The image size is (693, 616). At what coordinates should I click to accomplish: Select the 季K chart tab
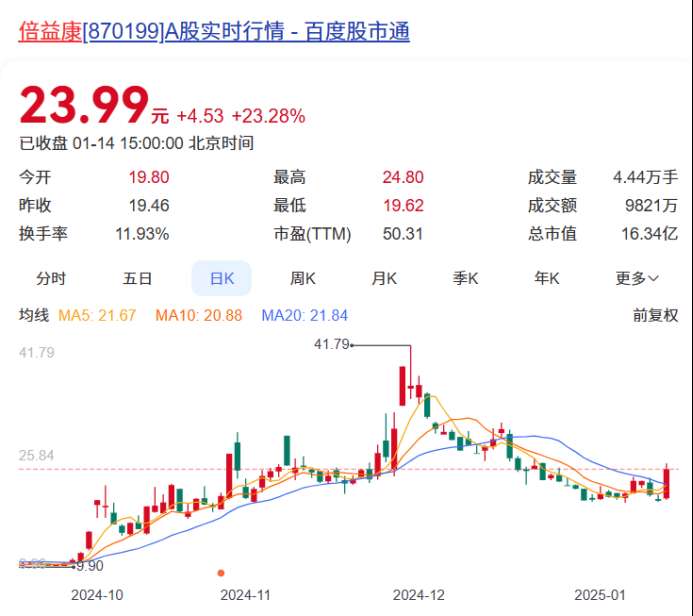465,278
